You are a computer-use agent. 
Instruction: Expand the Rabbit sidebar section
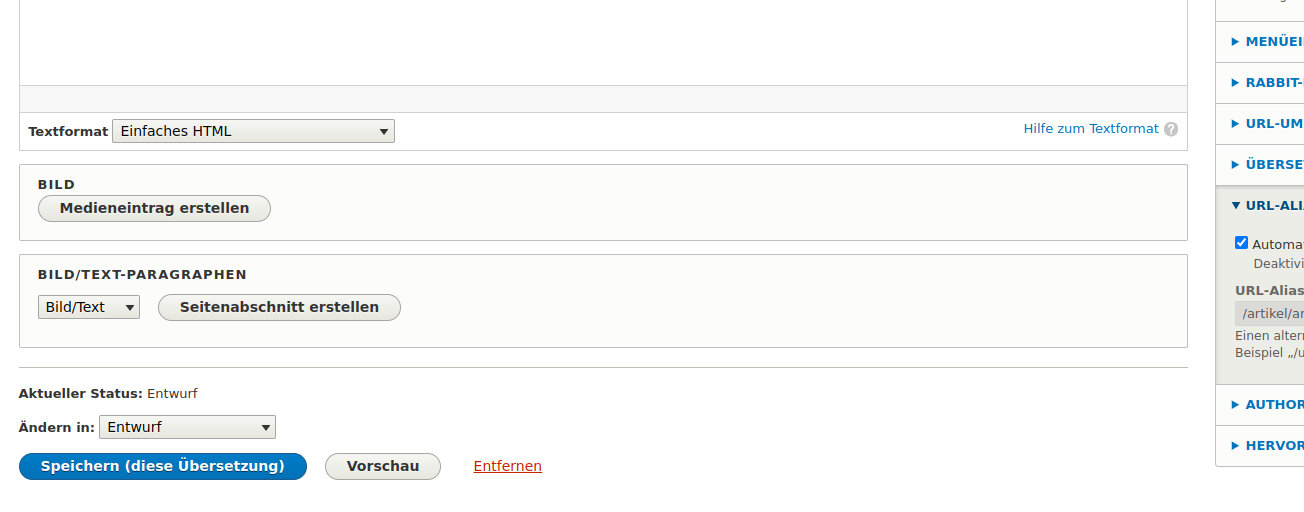click(x=1266, y=83)
